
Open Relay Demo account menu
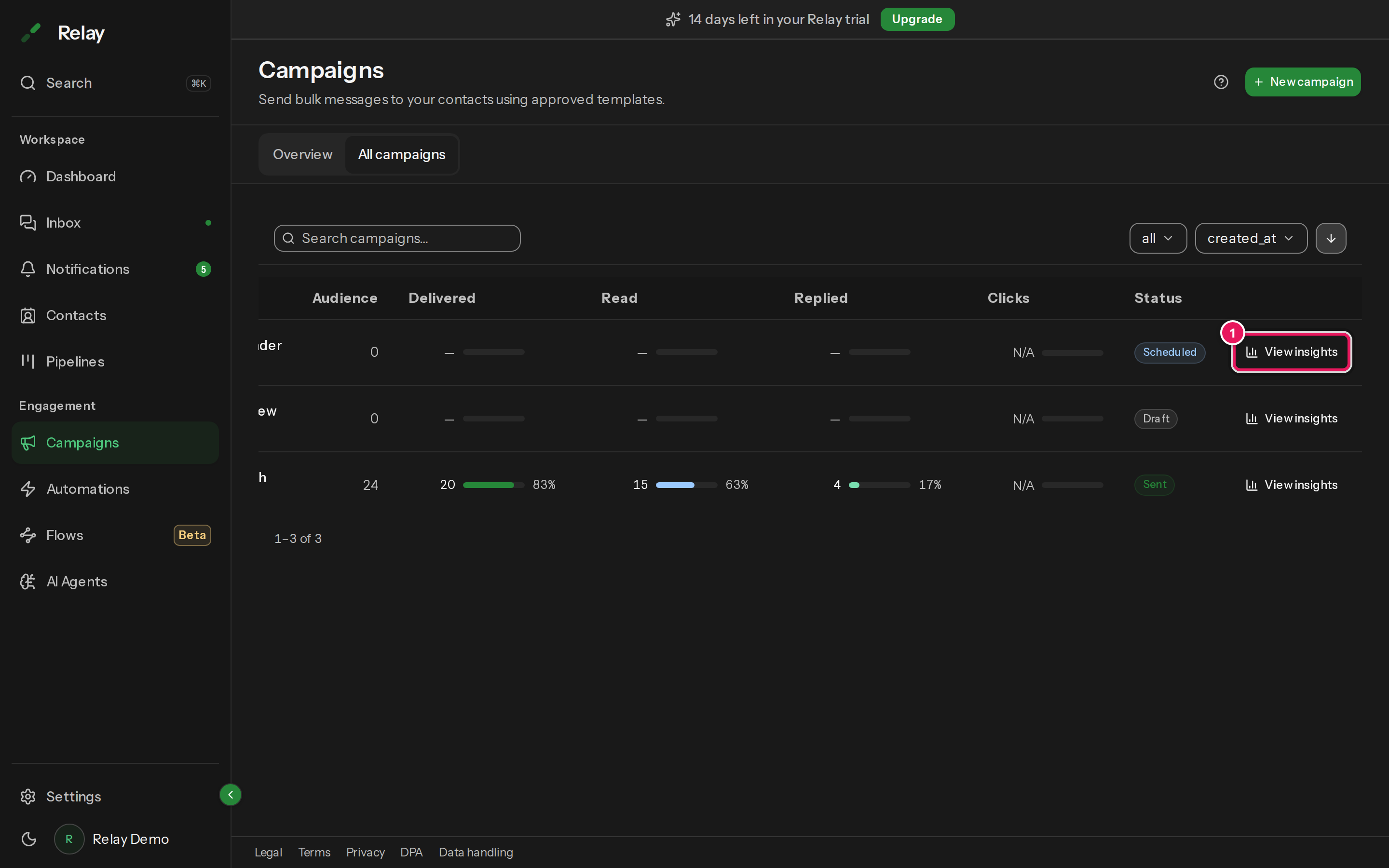coord(112,839)
